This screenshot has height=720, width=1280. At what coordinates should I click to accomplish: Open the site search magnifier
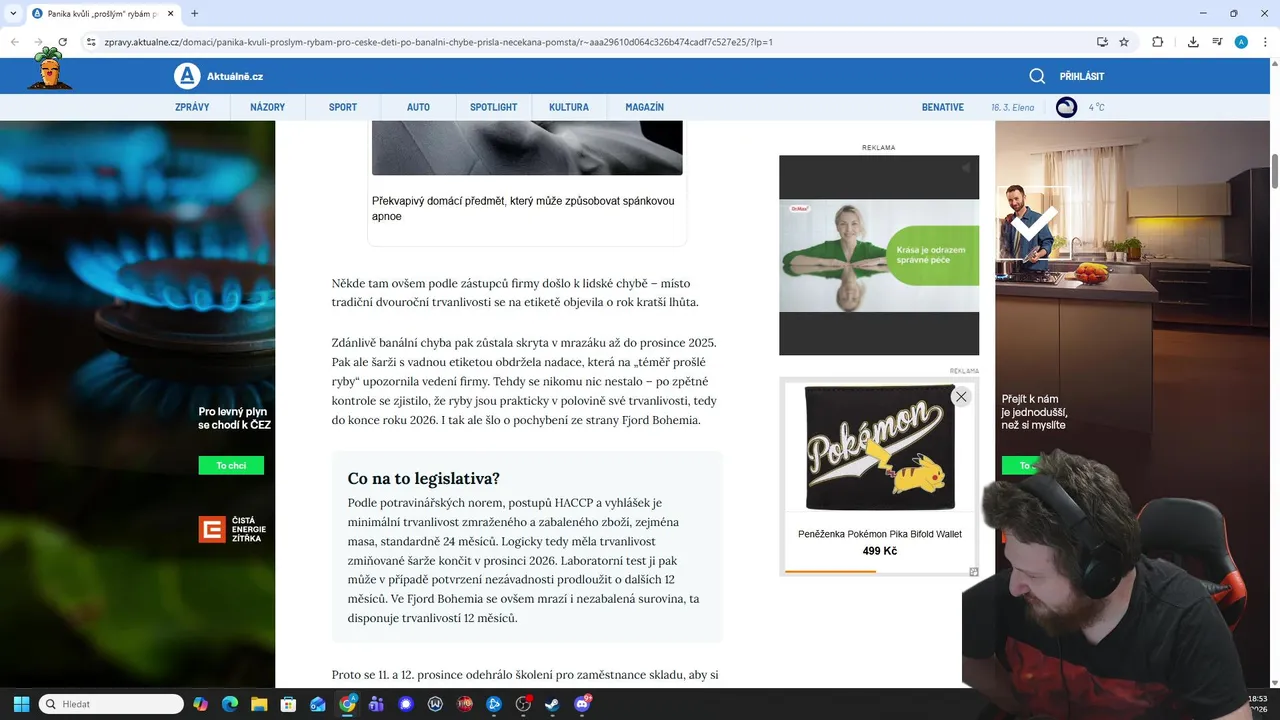(x=1037, y=76)
